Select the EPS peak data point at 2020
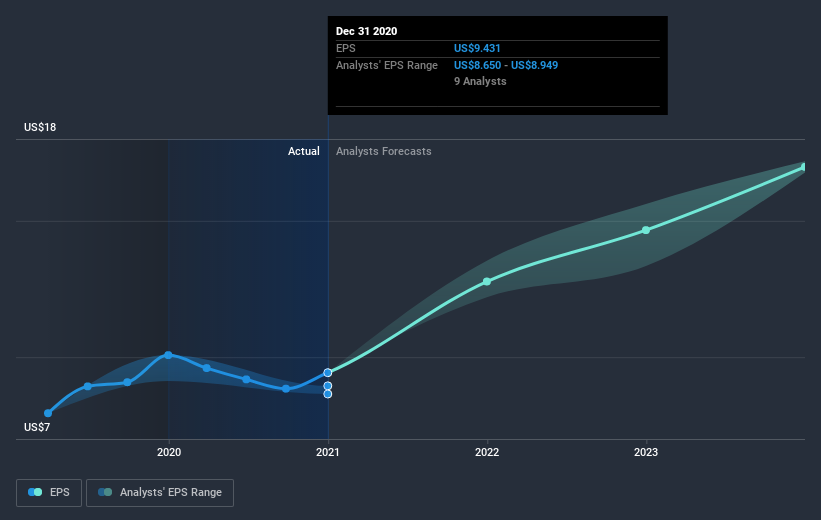821x520 pixels. (168, 355)
